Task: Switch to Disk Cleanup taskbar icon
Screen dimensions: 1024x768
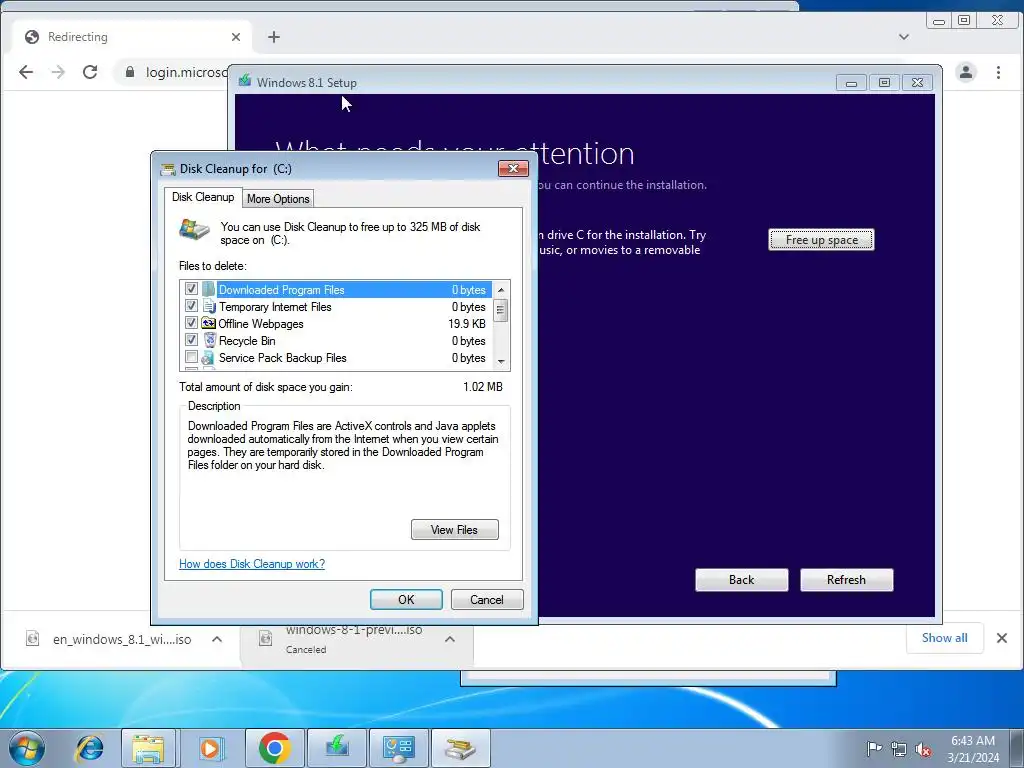Action: pyautogui.click(x=461, y=748)
